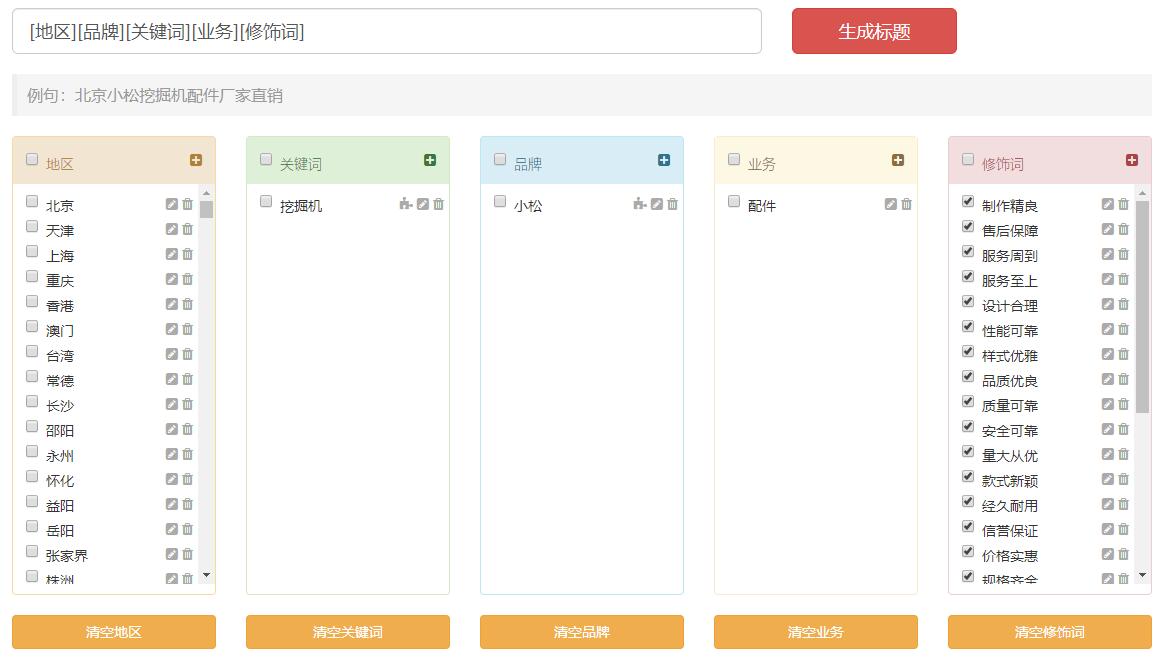Click the add icon on the 地区 panel header
Image resolution: width=1163 pixels, height=658 pixels.
click(x=196, y=159)
